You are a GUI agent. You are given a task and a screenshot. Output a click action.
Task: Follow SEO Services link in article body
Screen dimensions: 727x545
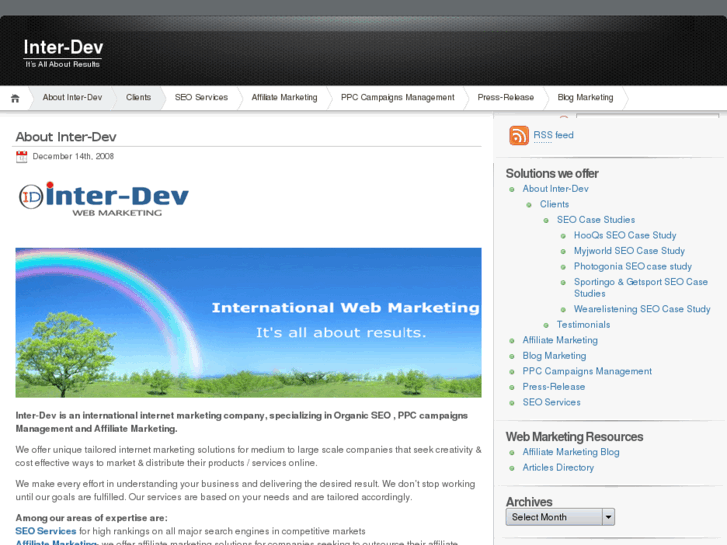click(x=45, y=531)
